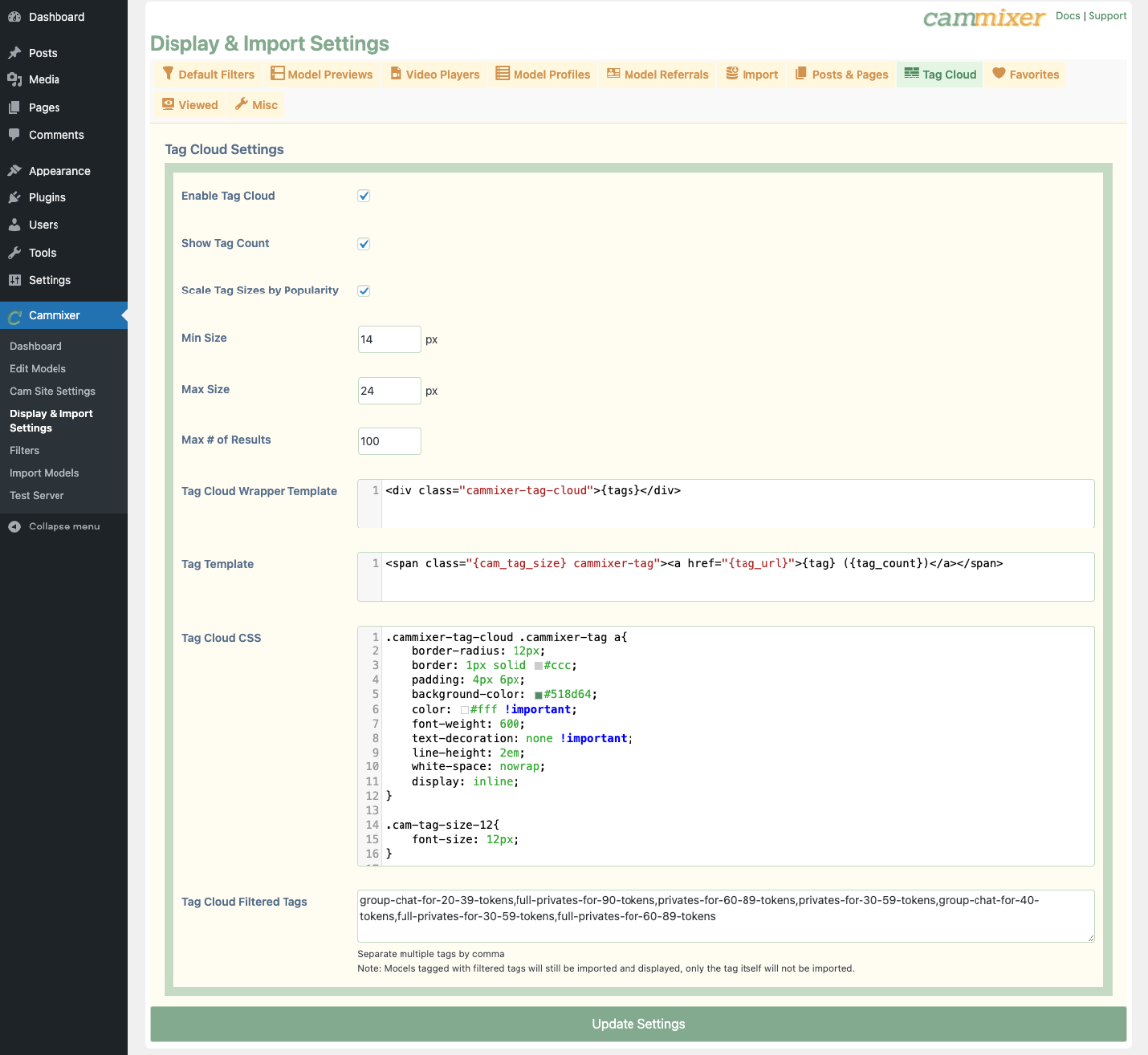Image resolution: width=1148 pixels, height=1055 pixels.
Task: Click the Max # of Results field
Action: [390, 441]
